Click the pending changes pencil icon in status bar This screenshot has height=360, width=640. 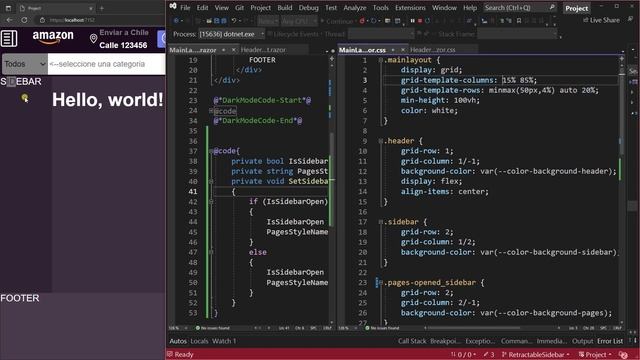point(489,355)
